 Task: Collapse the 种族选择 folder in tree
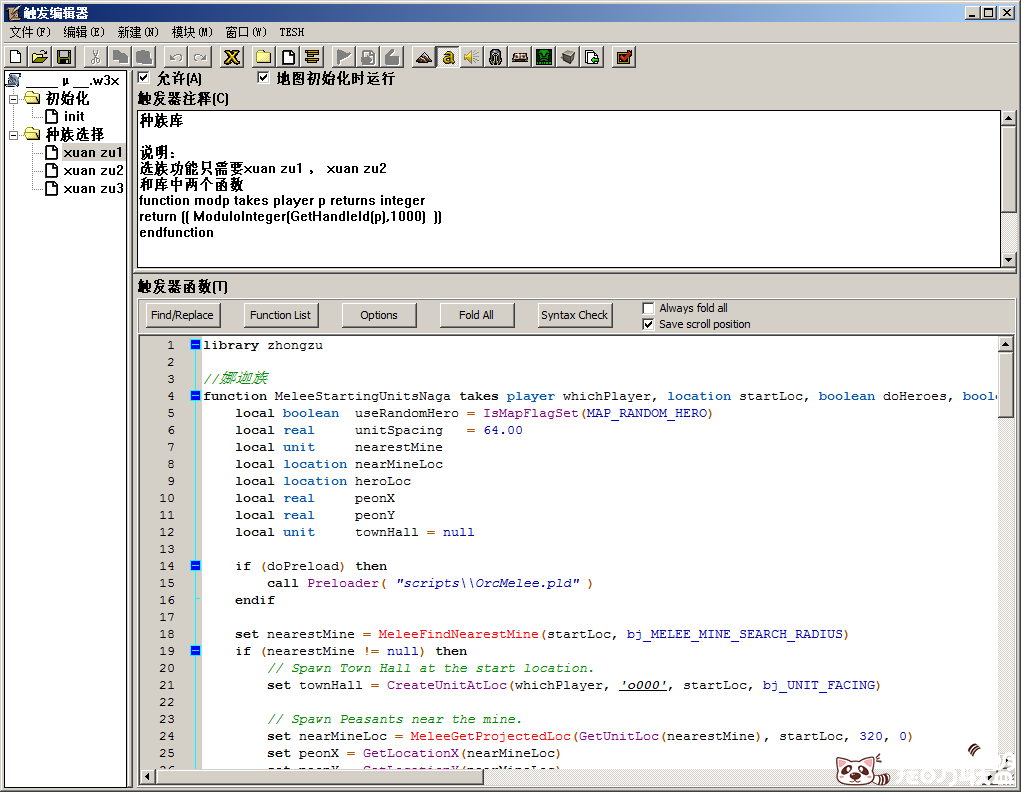14,134
